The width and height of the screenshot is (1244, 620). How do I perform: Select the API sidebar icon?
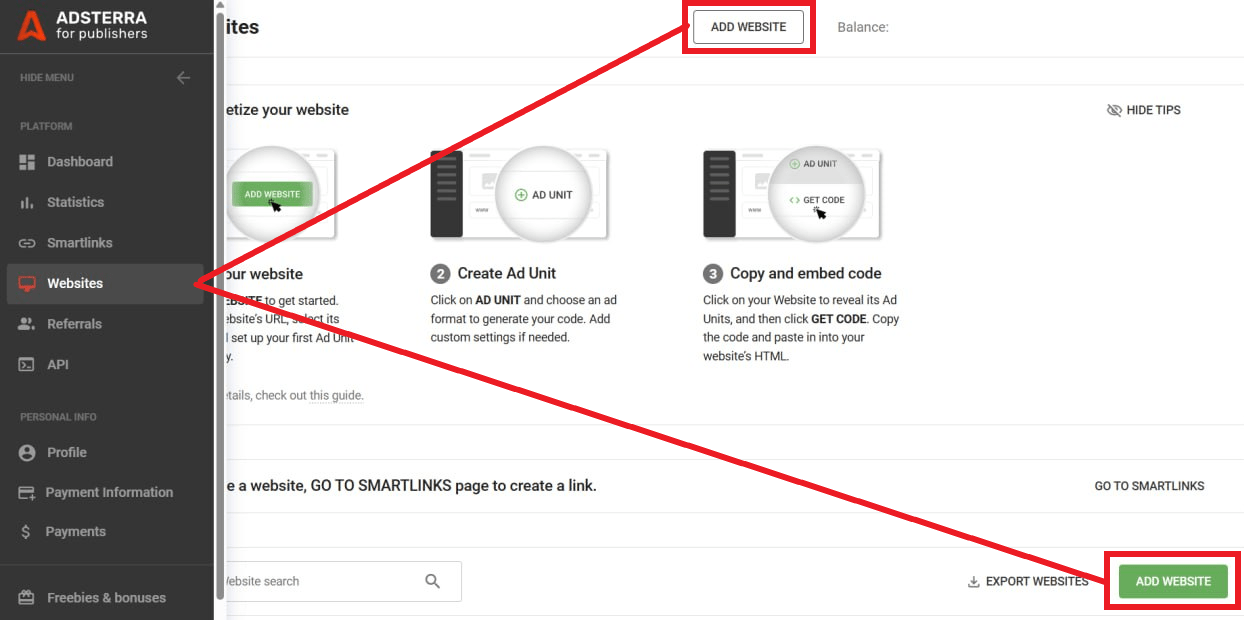24,364
